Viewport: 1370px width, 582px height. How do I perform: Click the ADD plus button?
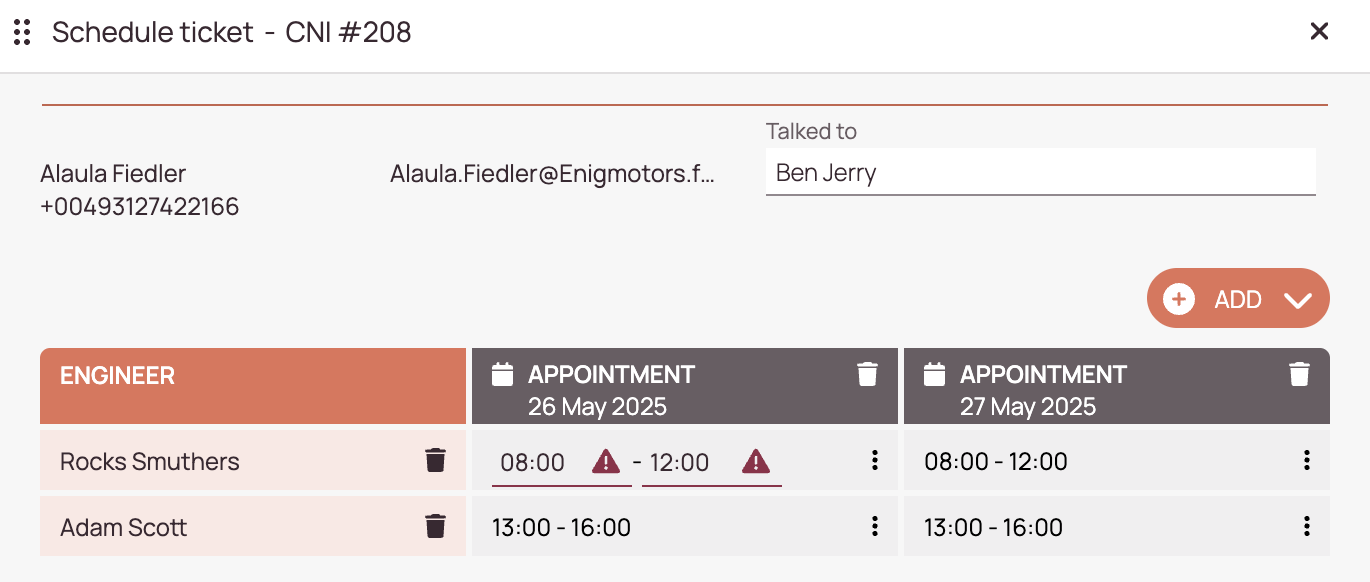coord(1179,299)
